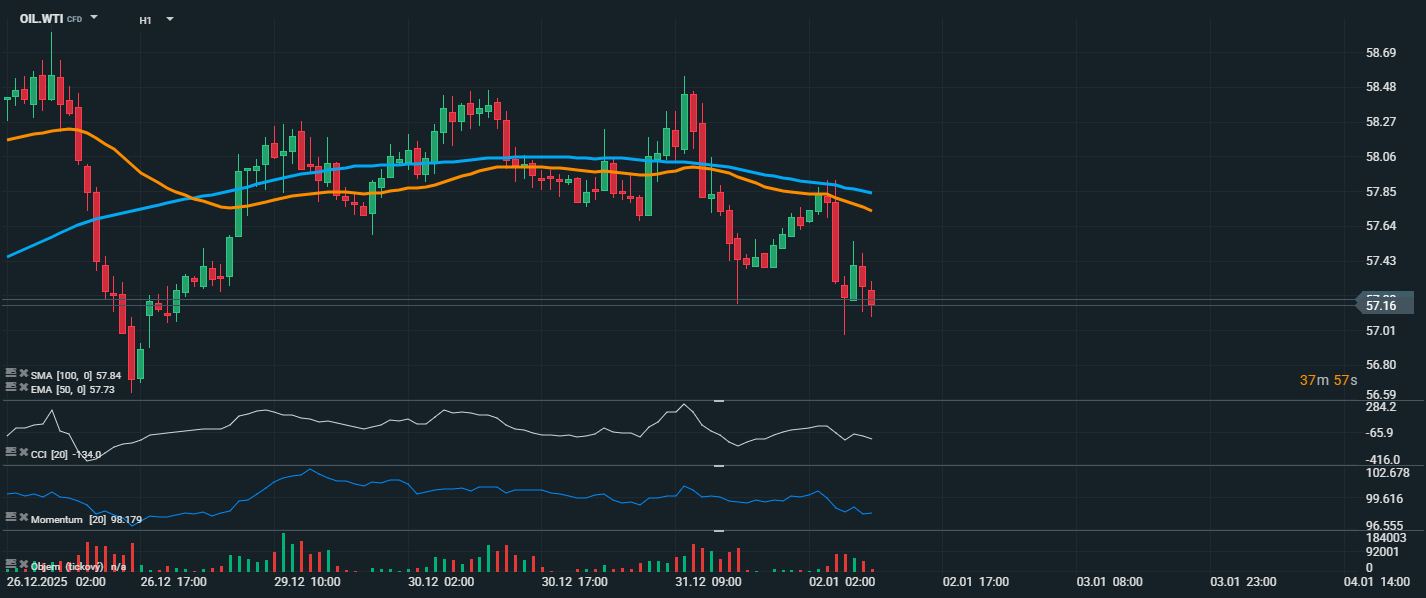The image size is (1426, 598).
Task: Open settings icon for Momentum indicator
Action: point(11,518)
